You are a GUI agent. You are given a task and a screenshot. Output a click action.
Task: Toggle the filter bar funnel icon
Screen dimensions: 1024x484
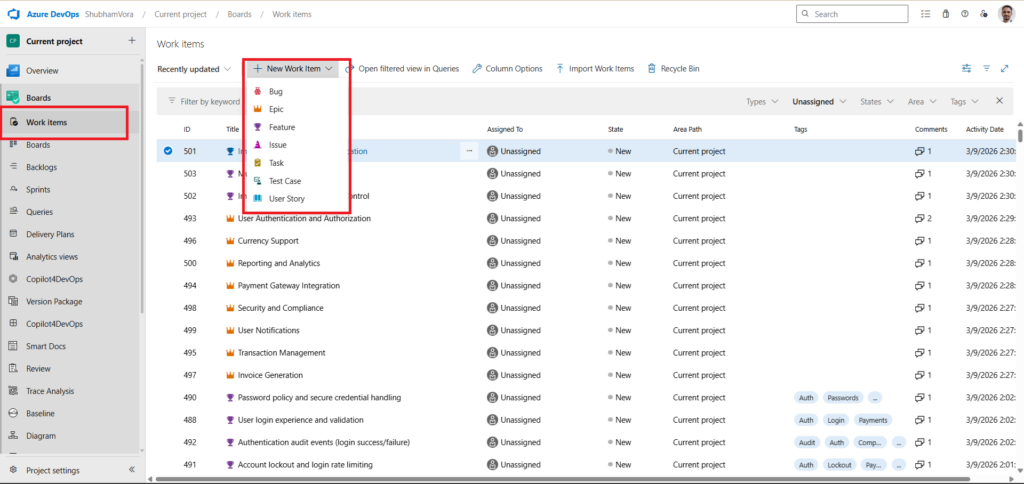coord(986,69)
